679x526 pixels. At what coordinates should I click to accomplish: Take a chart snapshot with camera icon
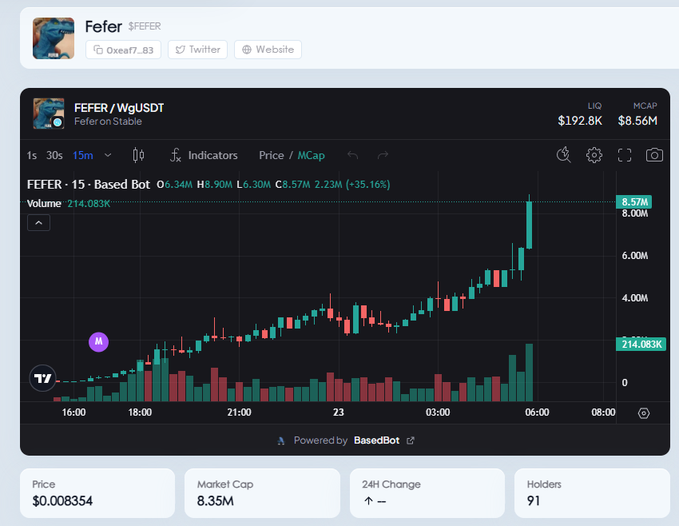pos(654,155)
